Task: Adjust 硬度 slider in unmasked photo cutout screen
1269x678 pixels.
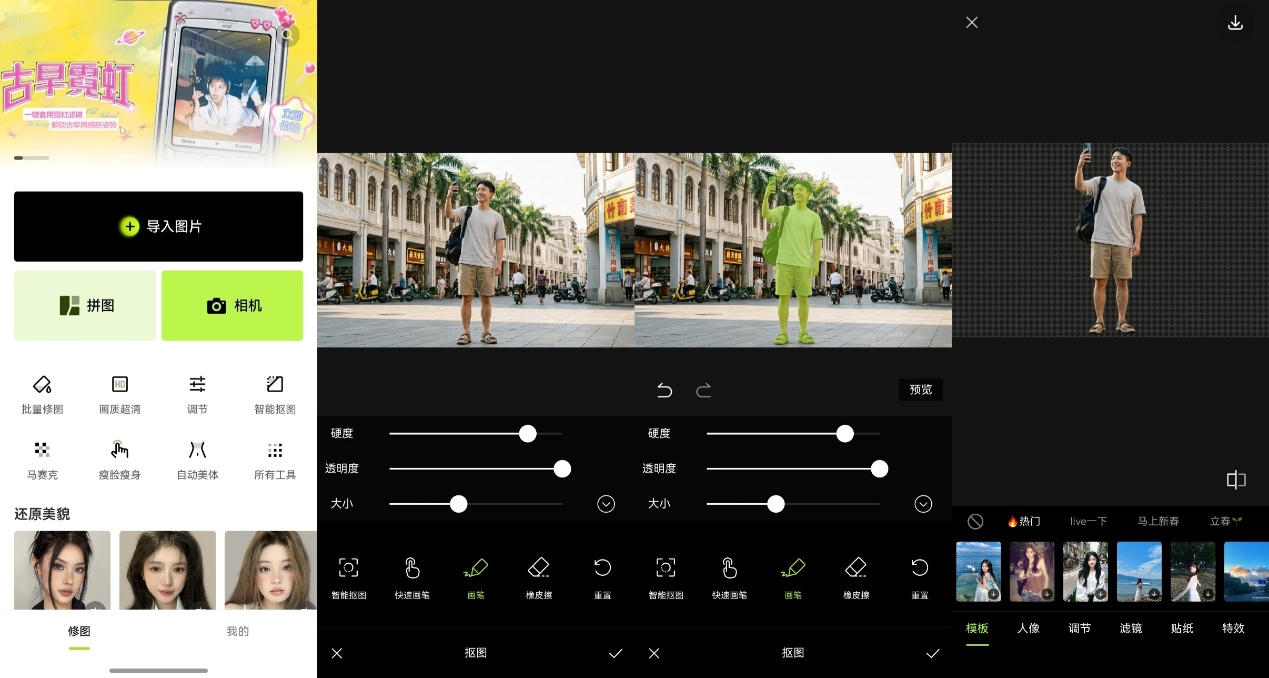Action: click(475, 433)
